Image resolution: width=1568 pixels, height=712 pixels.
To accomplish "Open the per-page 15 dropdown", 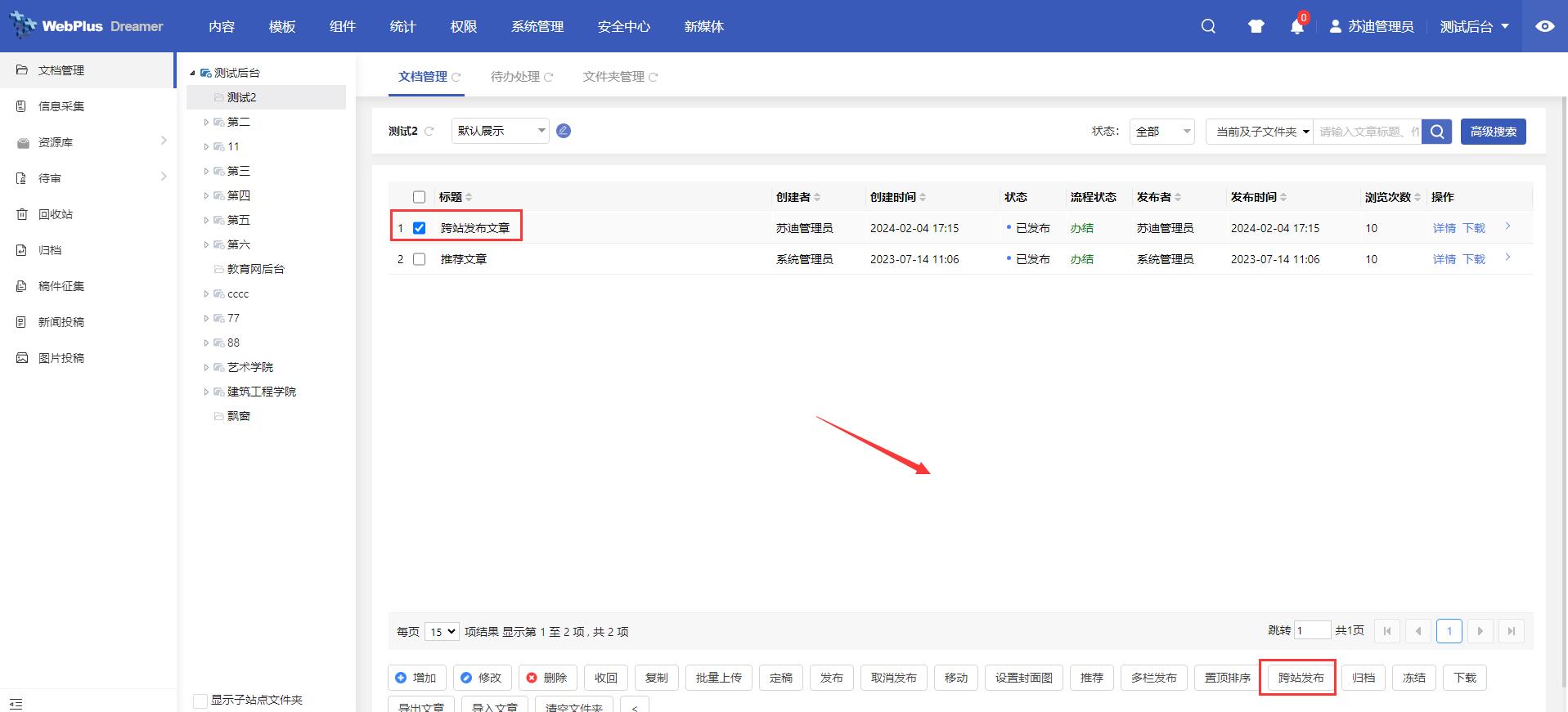I will coord(442,632).
